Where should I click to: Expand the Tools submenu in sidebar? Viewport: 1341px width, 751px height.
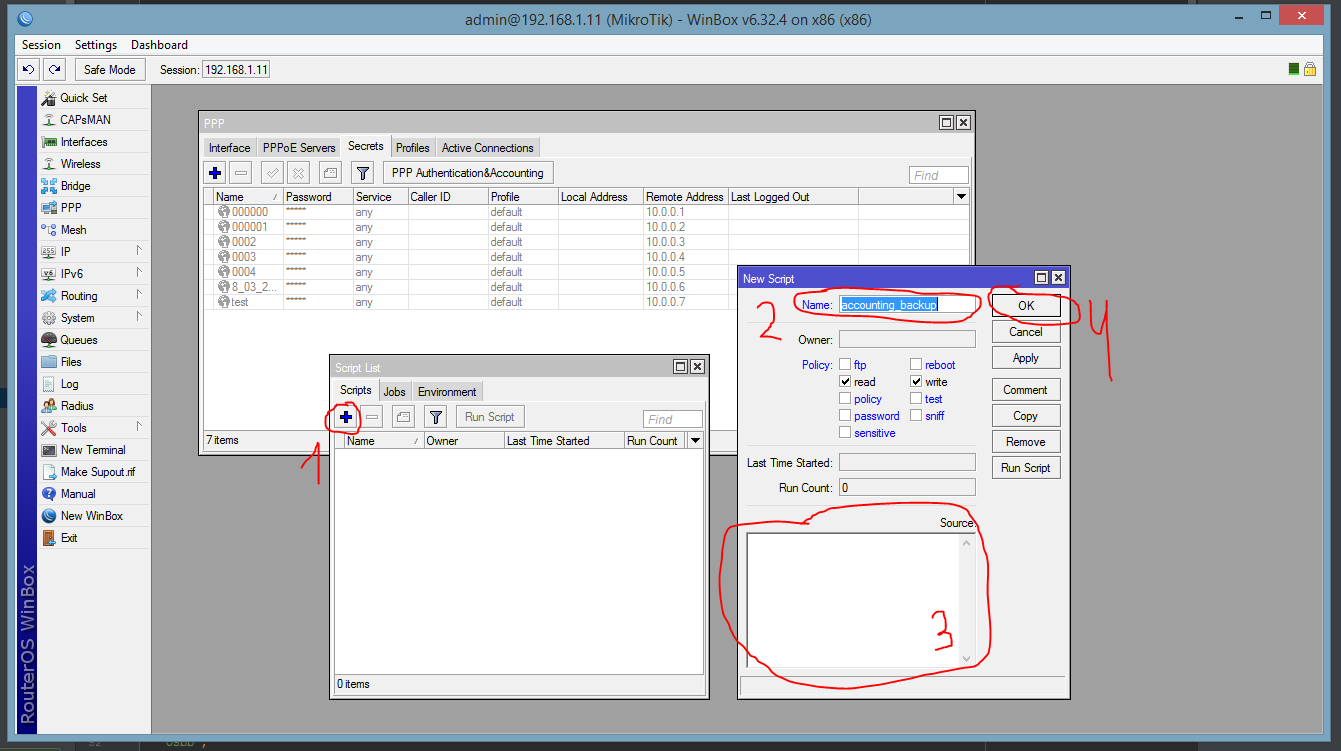[x=139, y=427]
